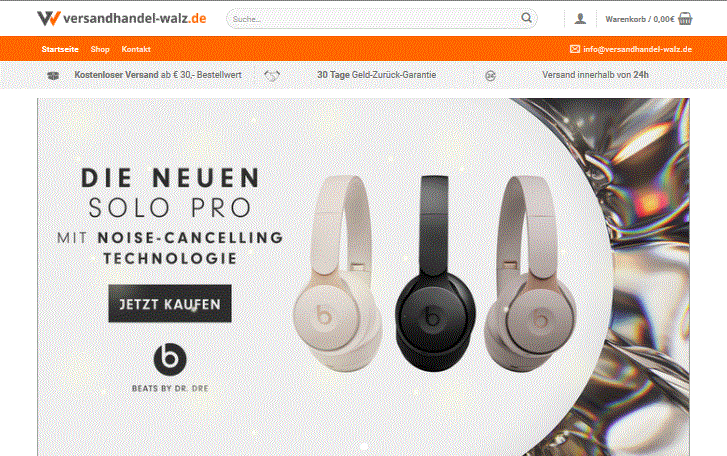Screen dimensions: 727x456
Task: Open the Startseite menu item
Action: click(60, 49)
